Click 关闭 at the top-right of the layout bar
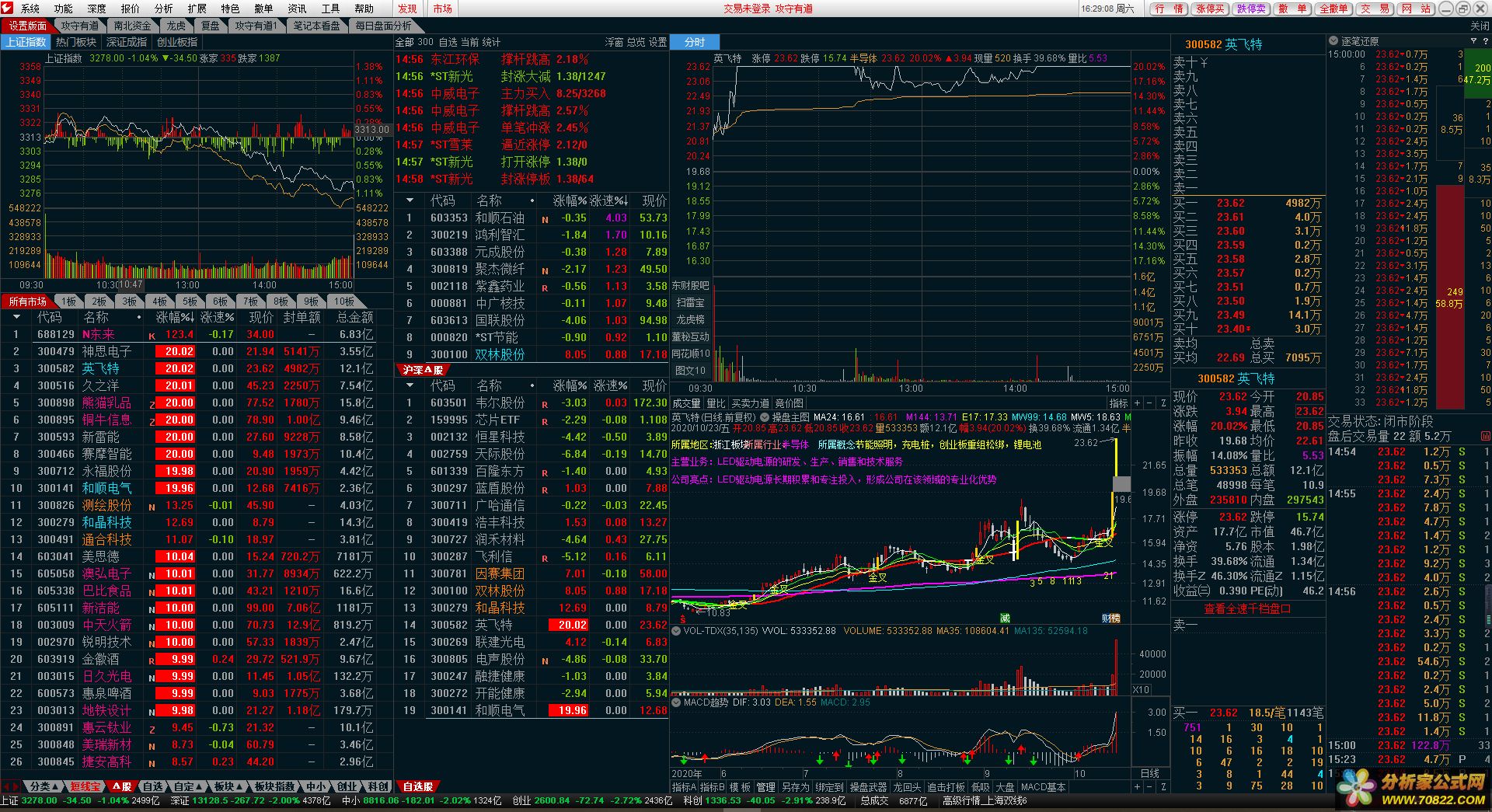The width and height of the screenshot is (1492, 812). click(x=1480, y=26)
